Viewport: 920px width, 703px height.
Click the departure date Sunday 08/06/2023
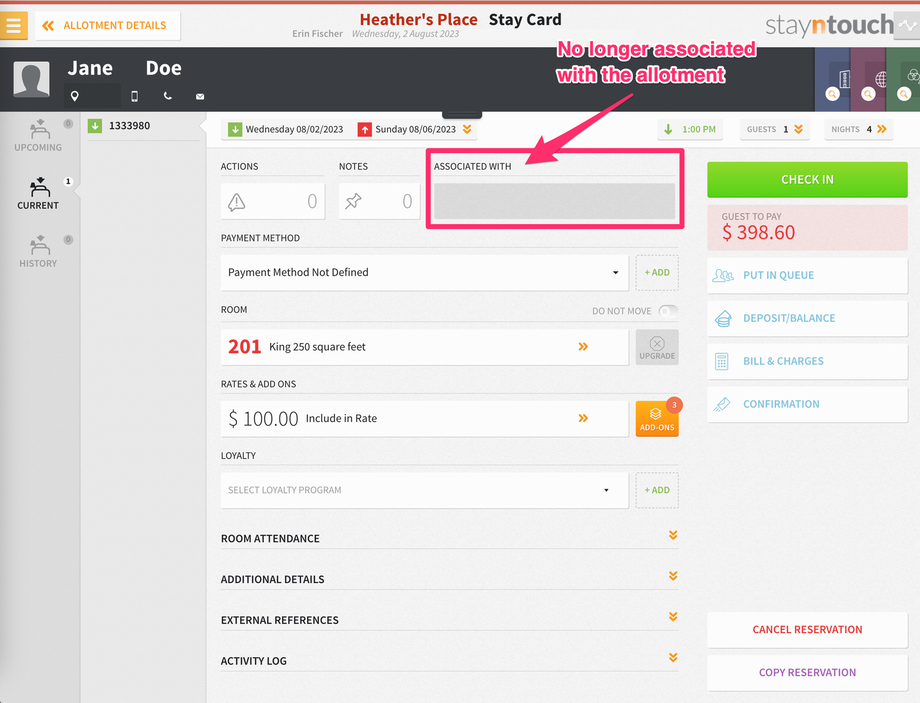[x=407, y=129]
